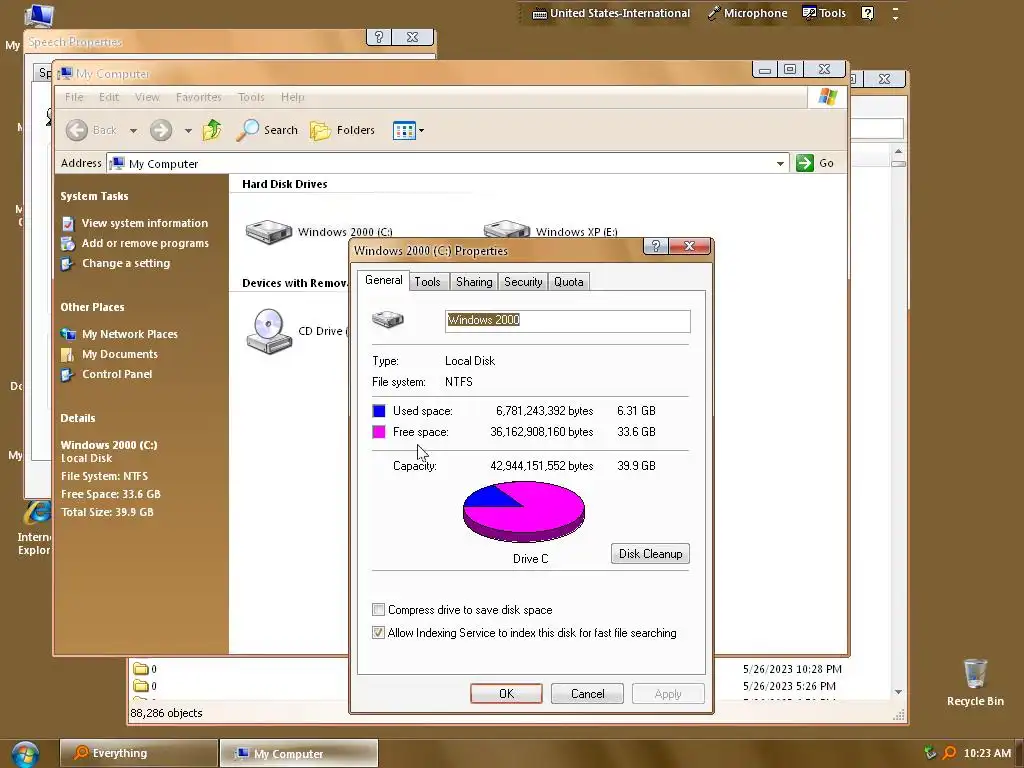The width and height of the screenshot is (1024, 768).
Task: Click the Forward arrow icon in My Computer
Action: [161, 130]
